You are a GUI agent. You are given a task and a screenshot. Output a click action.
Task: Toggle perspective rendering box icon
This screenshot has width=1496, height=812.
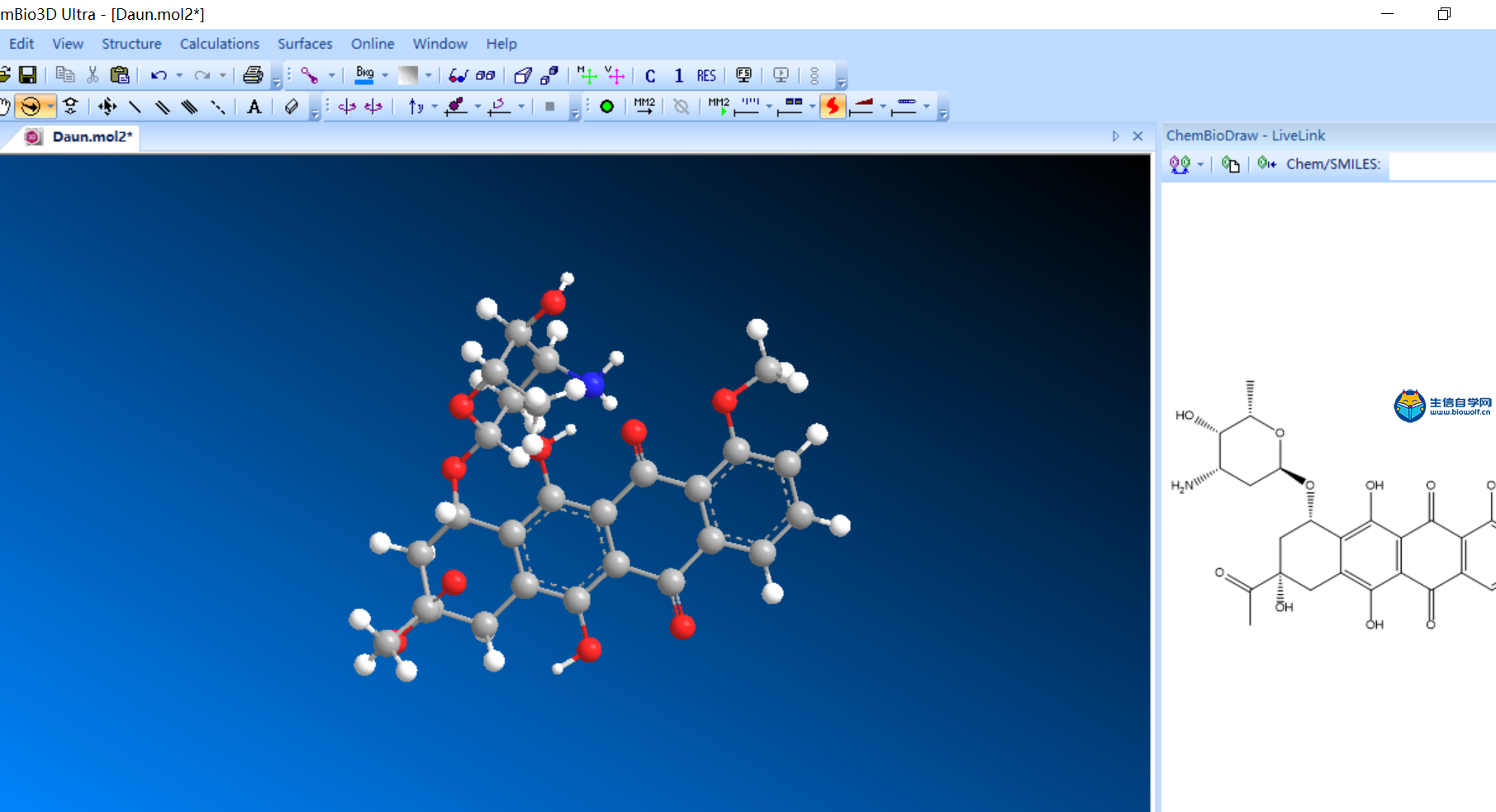[522, 75]
